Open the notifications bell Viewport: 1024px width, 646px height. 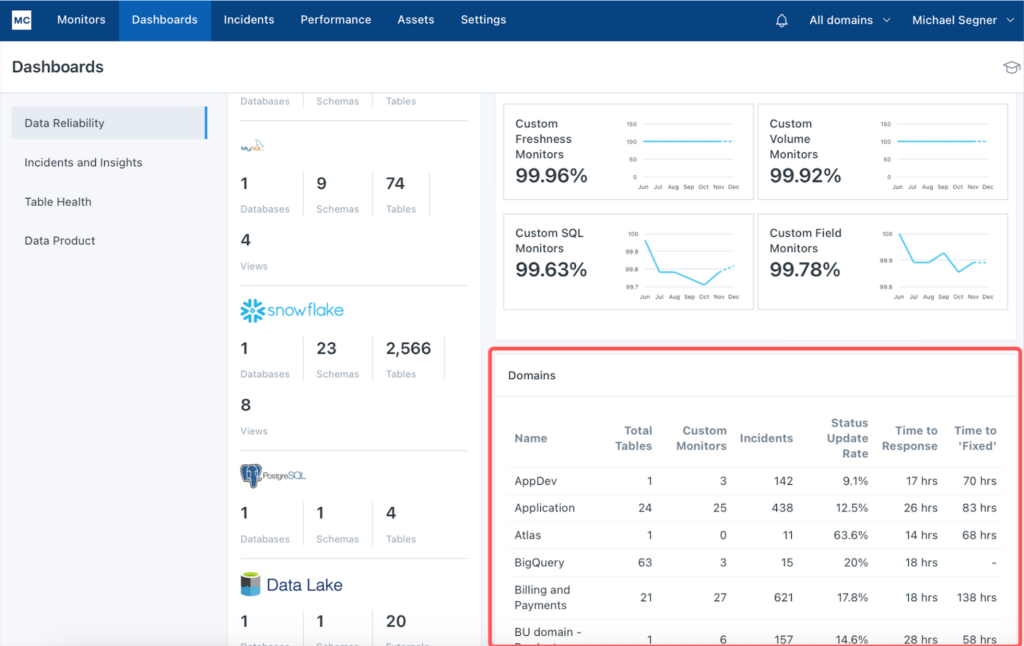point(782,20)
